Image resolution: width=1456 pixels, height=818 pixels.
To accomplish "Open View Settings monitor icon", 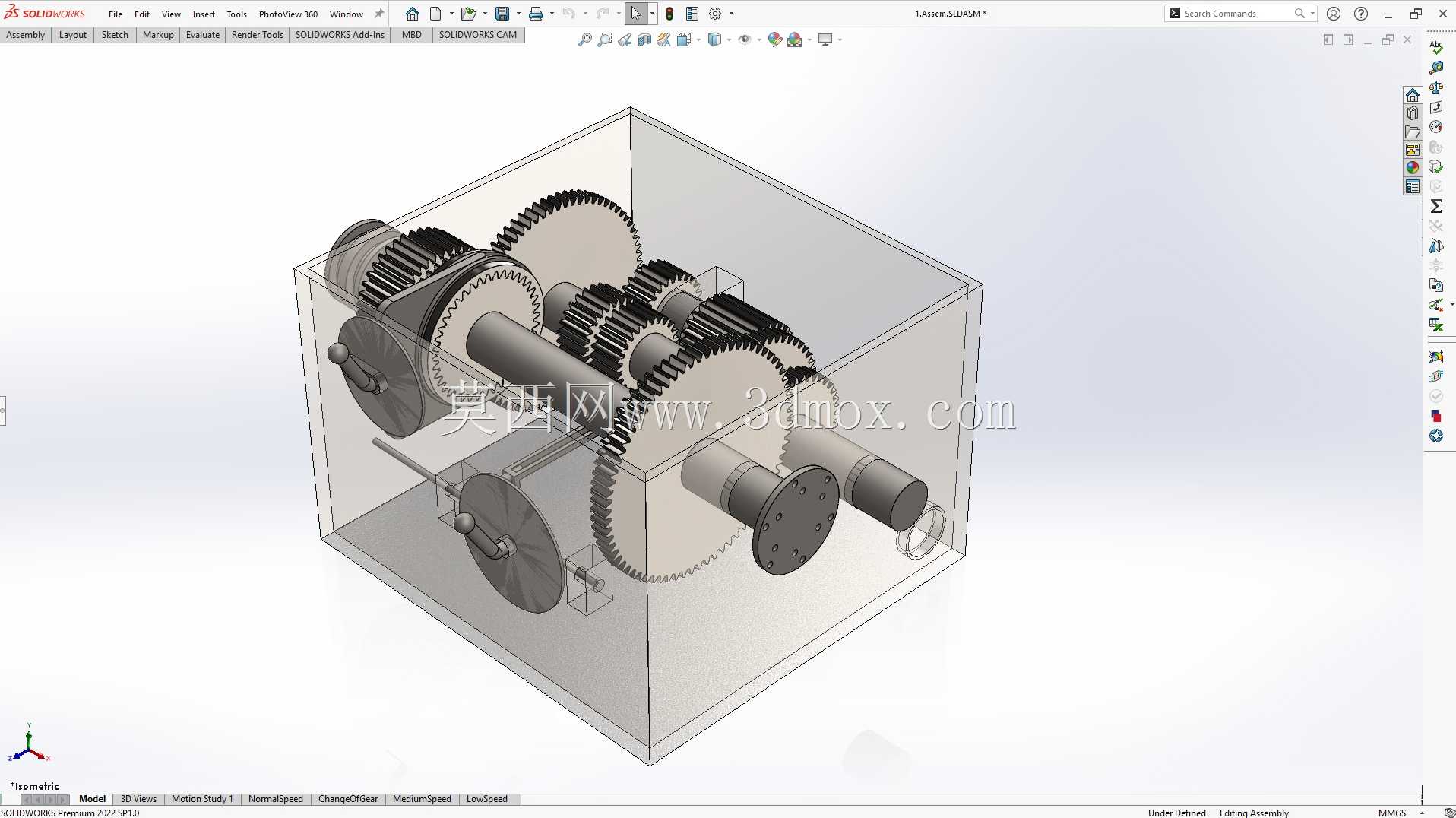I will [x=825, y=40].
